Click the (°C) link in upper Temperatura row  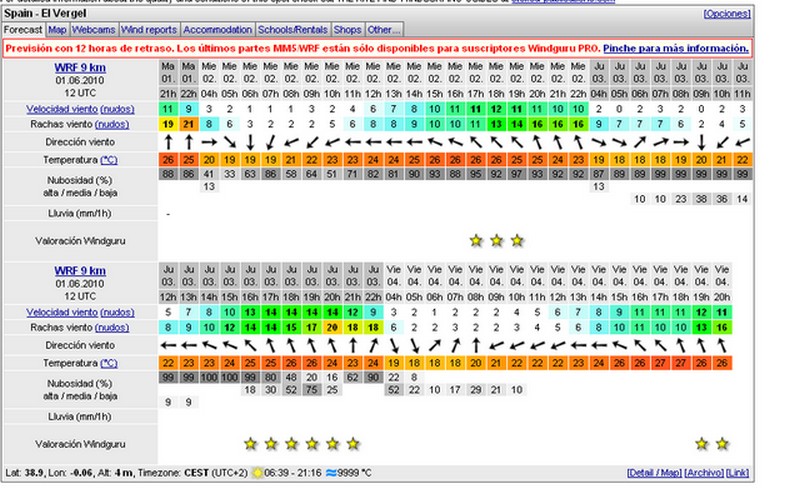coord(109,160)
